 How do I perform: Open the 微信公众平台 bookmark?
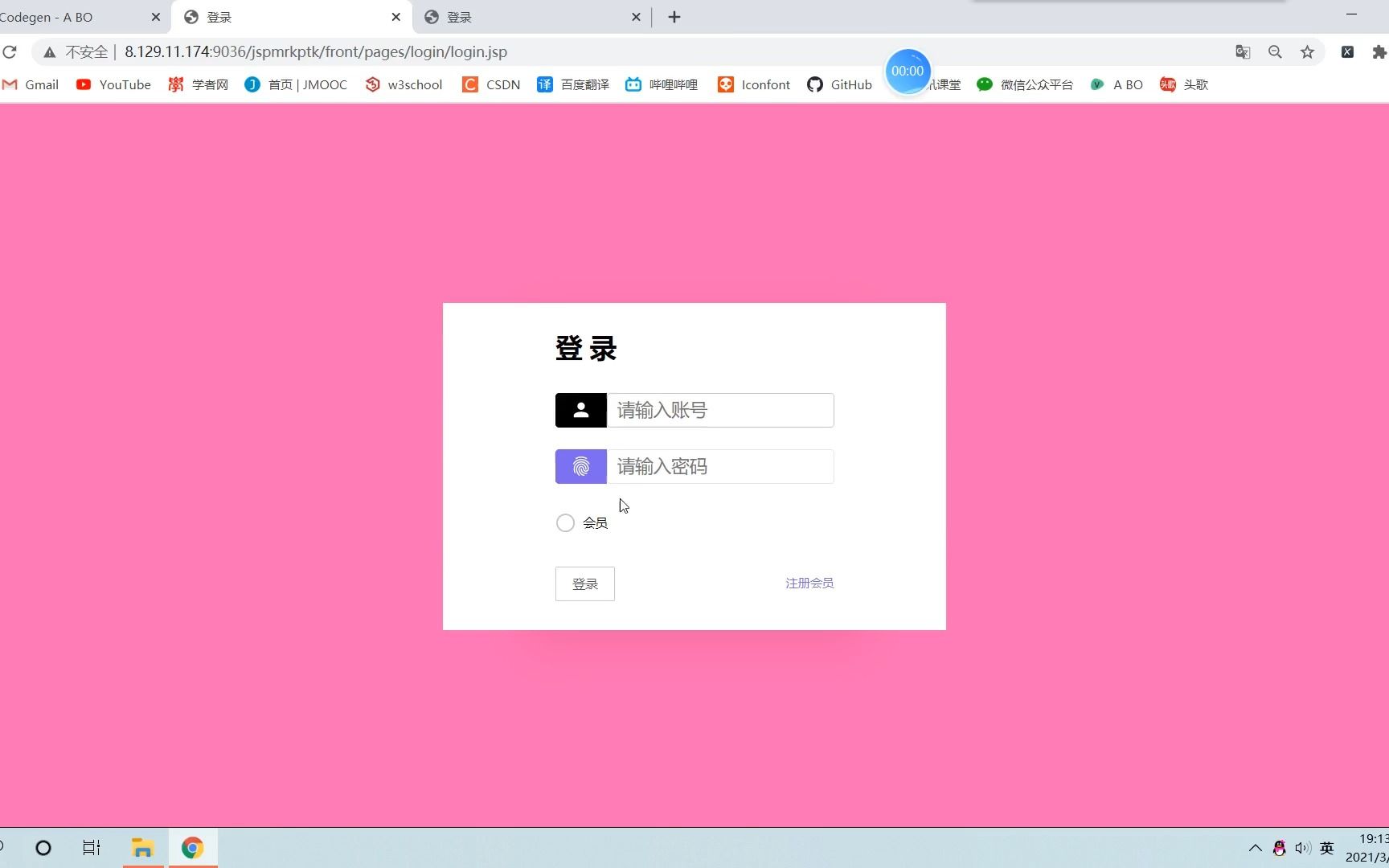[1025, 85]
